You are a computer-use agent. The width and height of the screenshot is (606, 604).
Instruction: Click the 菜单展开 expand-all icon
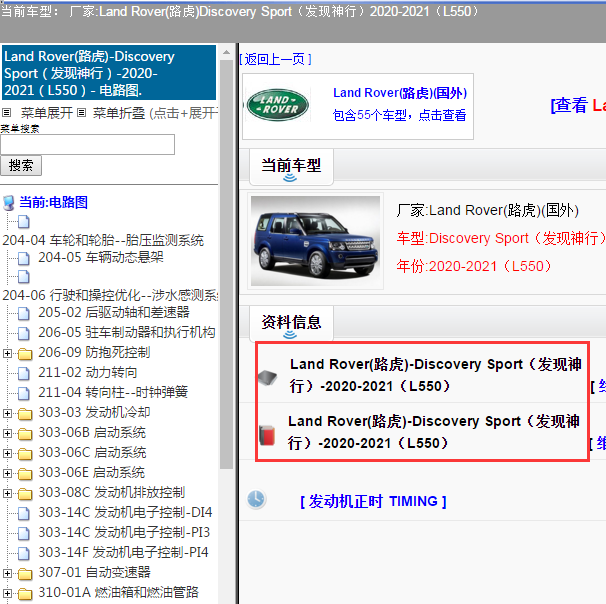pyautogui.click(x=6, y=113)
